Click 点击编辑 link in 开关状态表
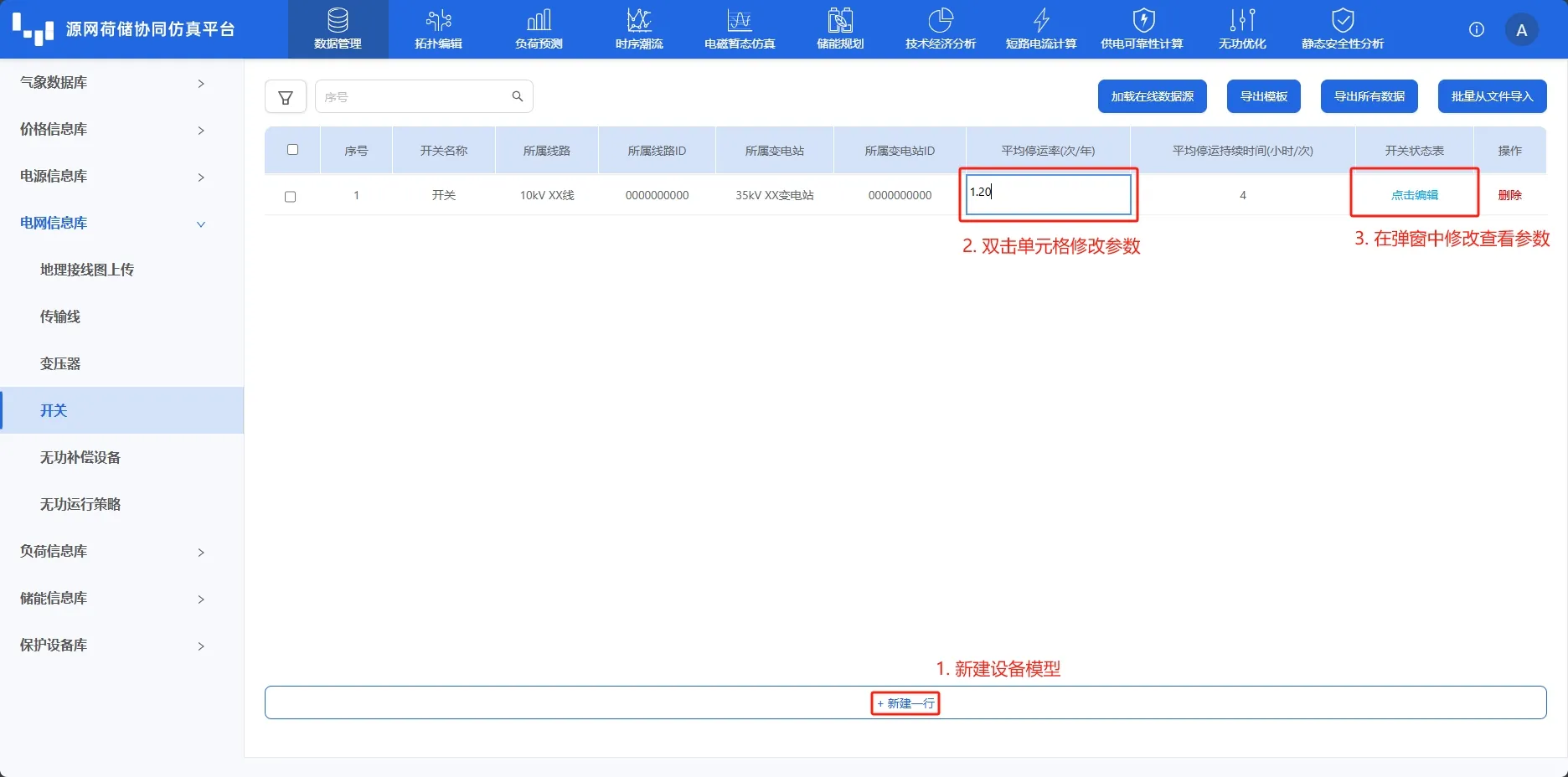Image resolution: width=1568 pixels, height=777 pixels. tap(1415, 195)
